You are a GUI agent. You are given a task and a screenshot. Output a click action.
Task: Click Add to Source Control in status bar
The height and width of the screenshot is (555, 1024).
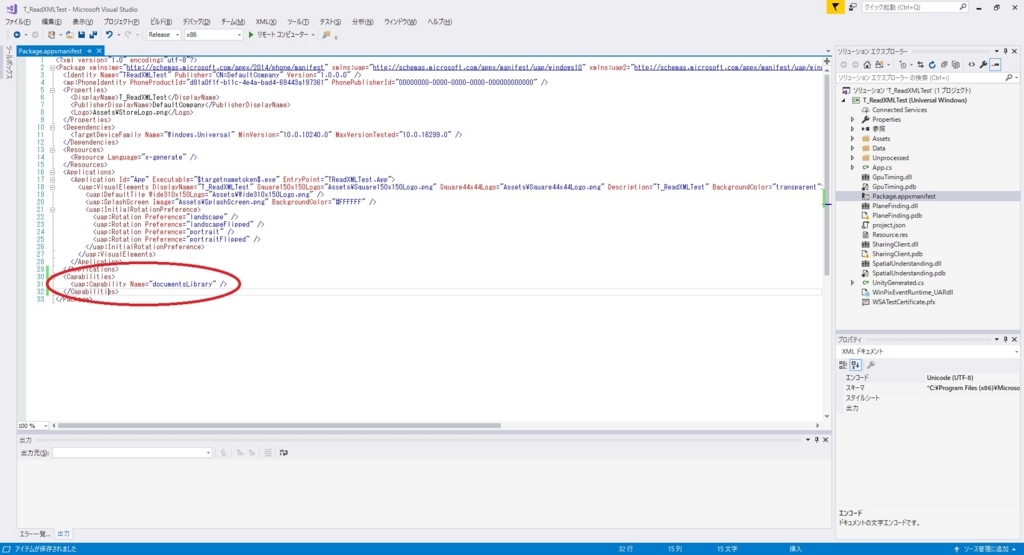[985, 549]
